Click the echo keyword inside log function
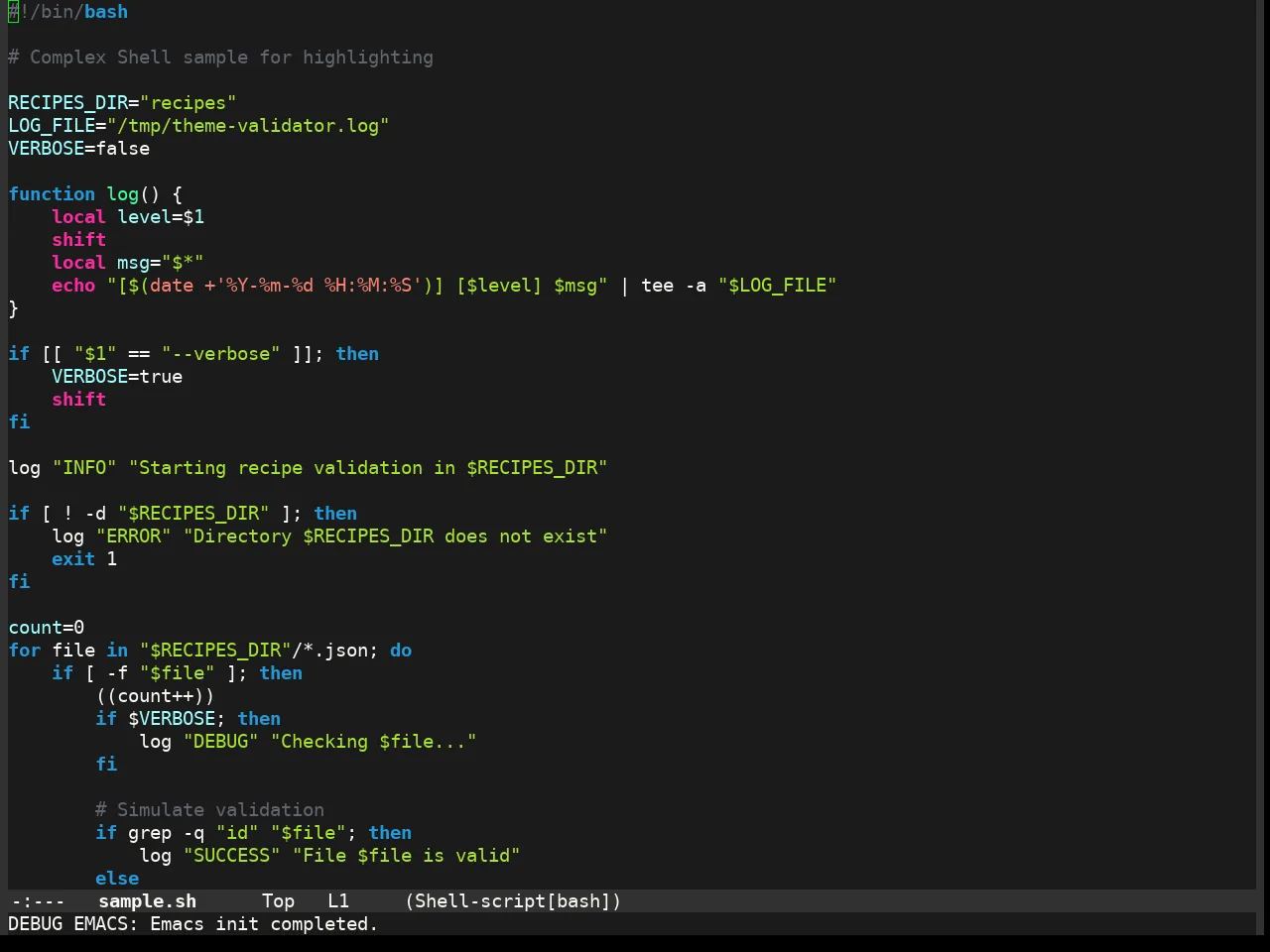 point(73,286)
